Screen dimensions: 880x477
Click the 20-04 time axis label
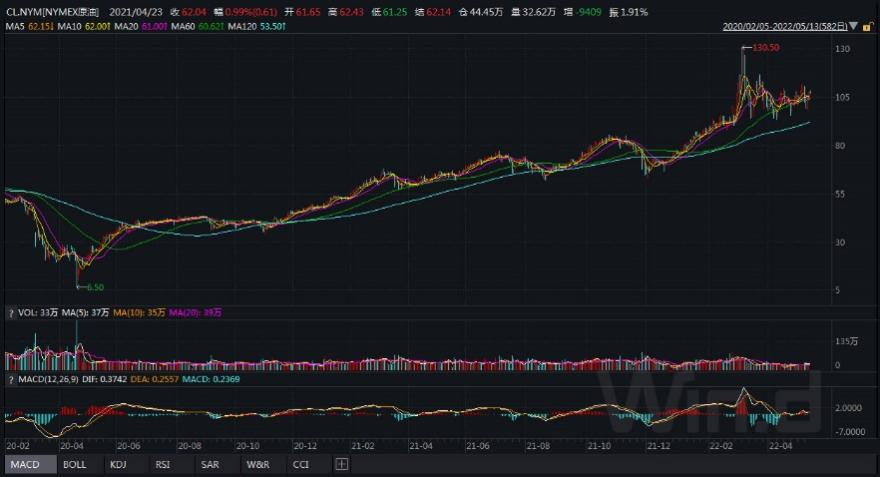point(71,446)
